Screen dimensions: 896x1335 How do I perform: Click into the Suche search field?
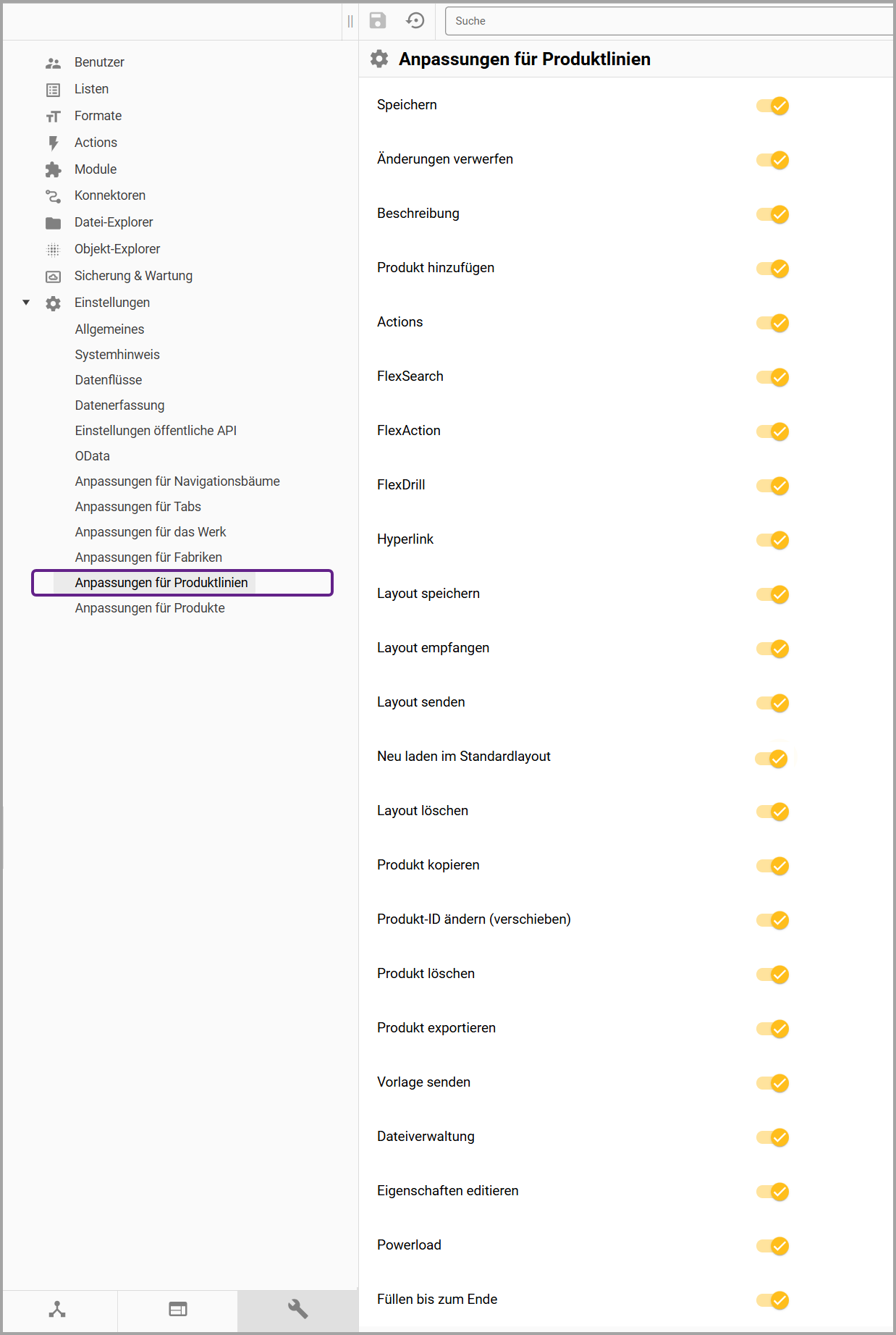(x=666, y=21)
